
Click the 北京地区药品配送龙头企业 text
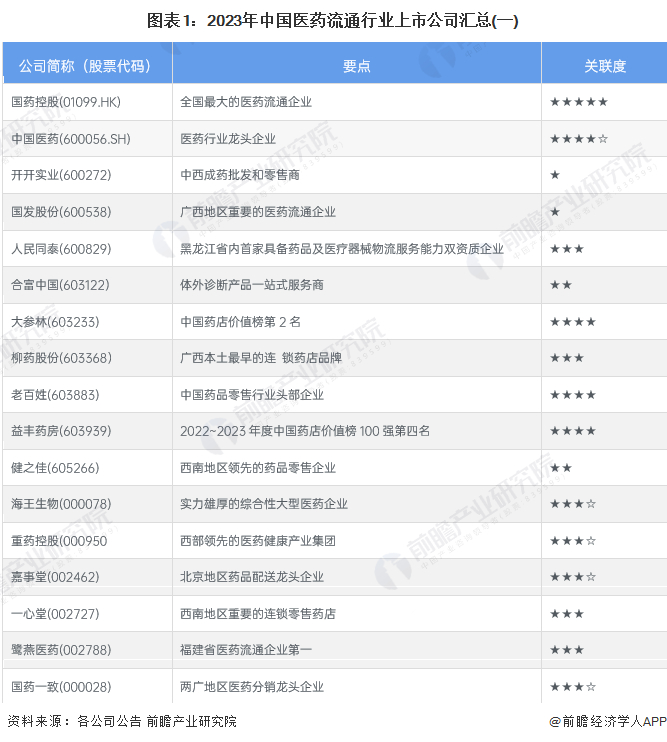pos(252,577)
